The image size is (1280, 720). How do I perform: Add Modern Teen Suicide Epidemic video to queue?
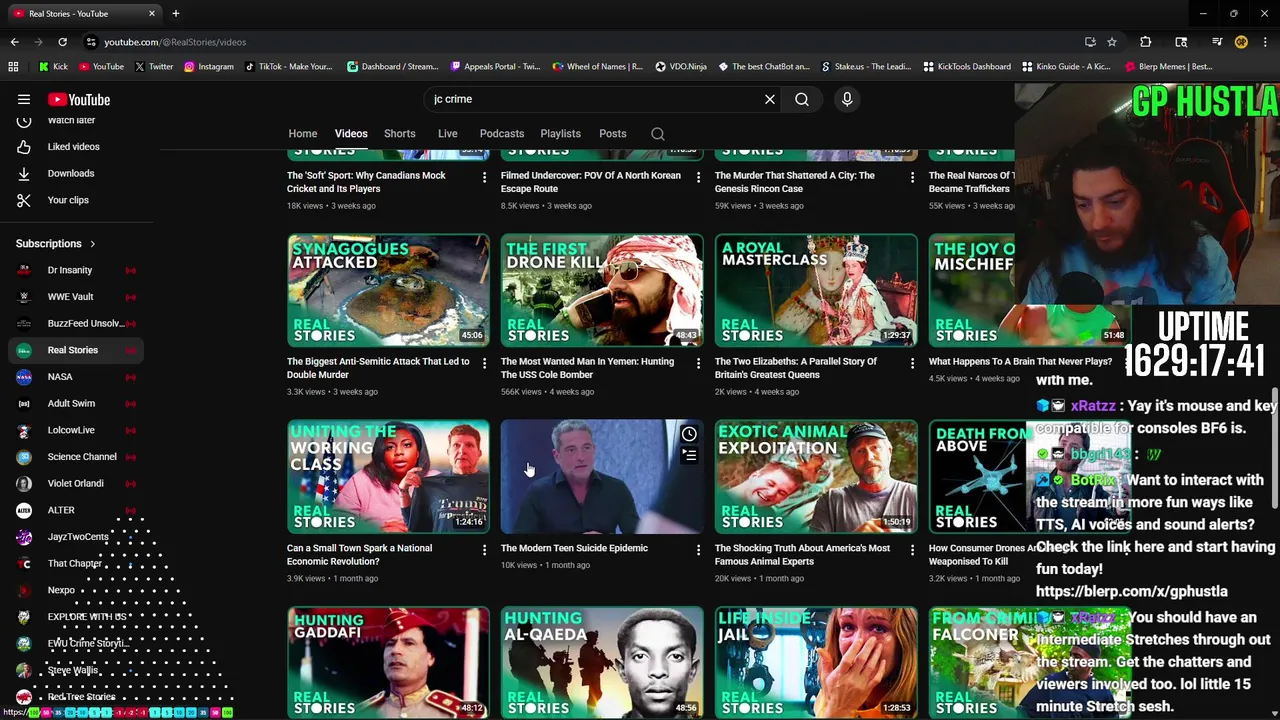[689, 455]
